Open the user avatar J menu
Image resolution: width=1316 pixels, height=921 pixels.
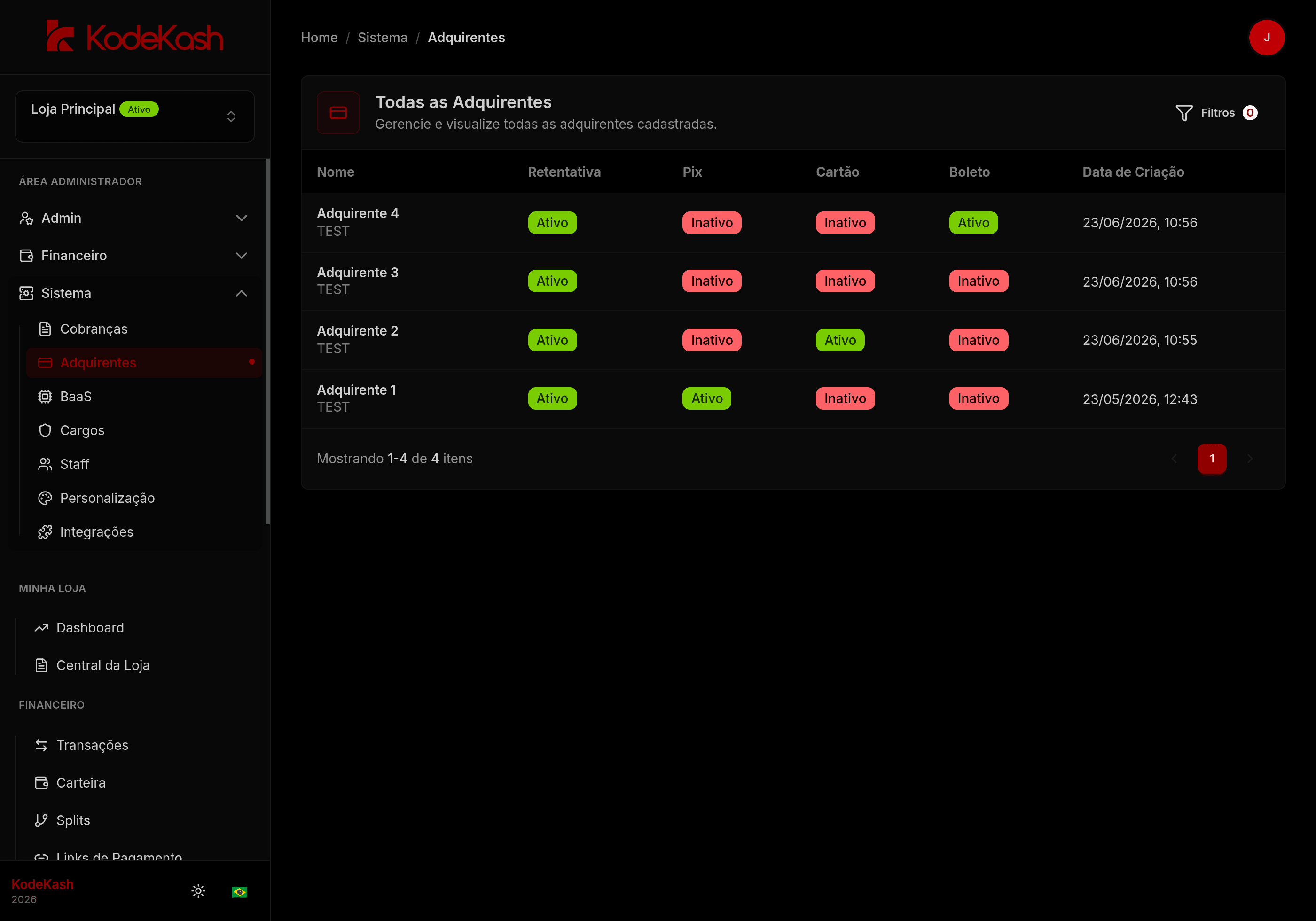click(x=1266, y=38)
